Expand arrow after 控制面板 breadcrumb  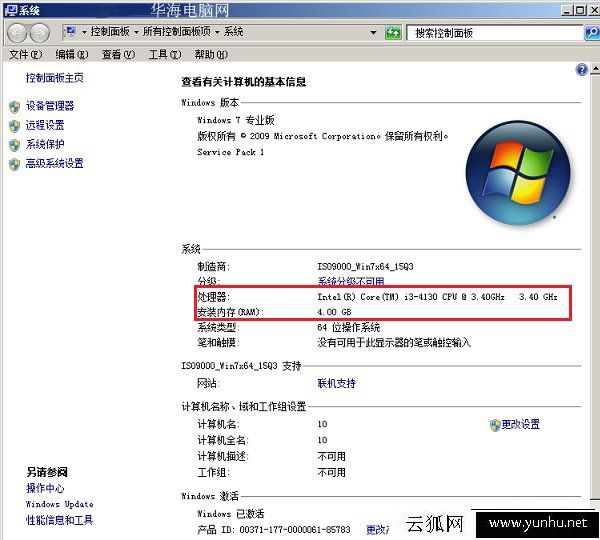136,32
